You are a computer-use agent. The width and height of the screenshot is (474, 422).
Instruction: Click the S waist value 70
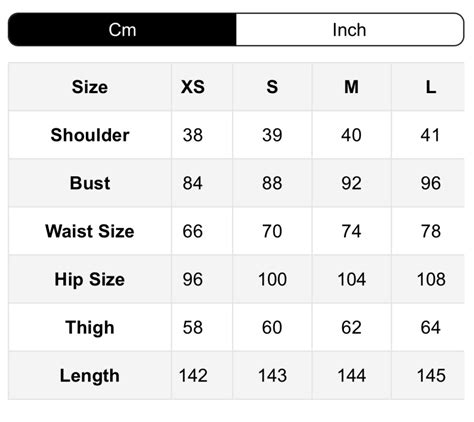click(x=272, y=231)
